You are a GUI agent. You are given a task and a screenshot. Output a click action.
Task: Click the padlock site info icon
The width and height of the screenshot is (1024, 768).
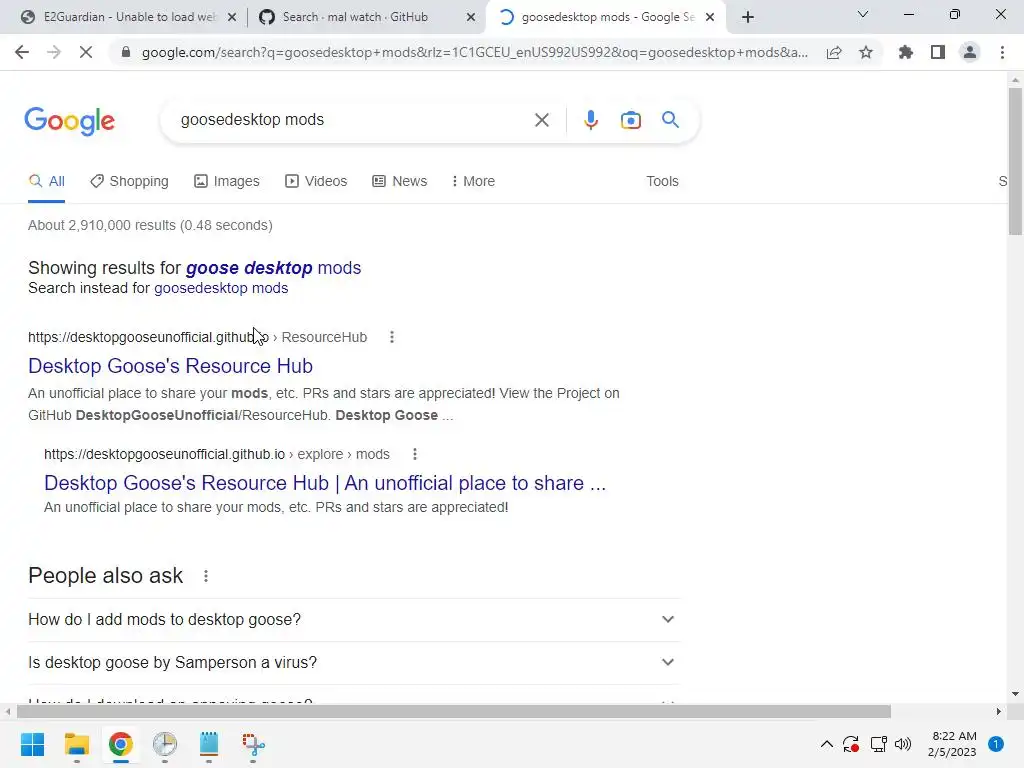(x=126, y=52)
